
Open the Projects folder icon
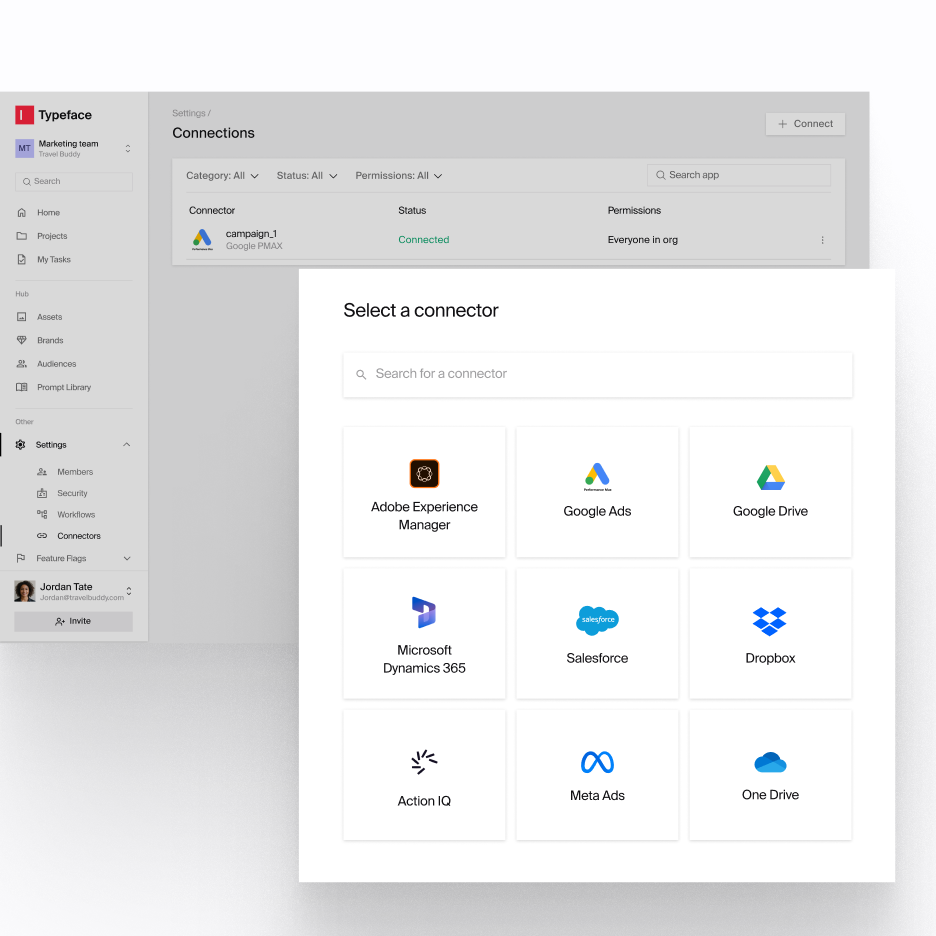click(x=21, y=236)
